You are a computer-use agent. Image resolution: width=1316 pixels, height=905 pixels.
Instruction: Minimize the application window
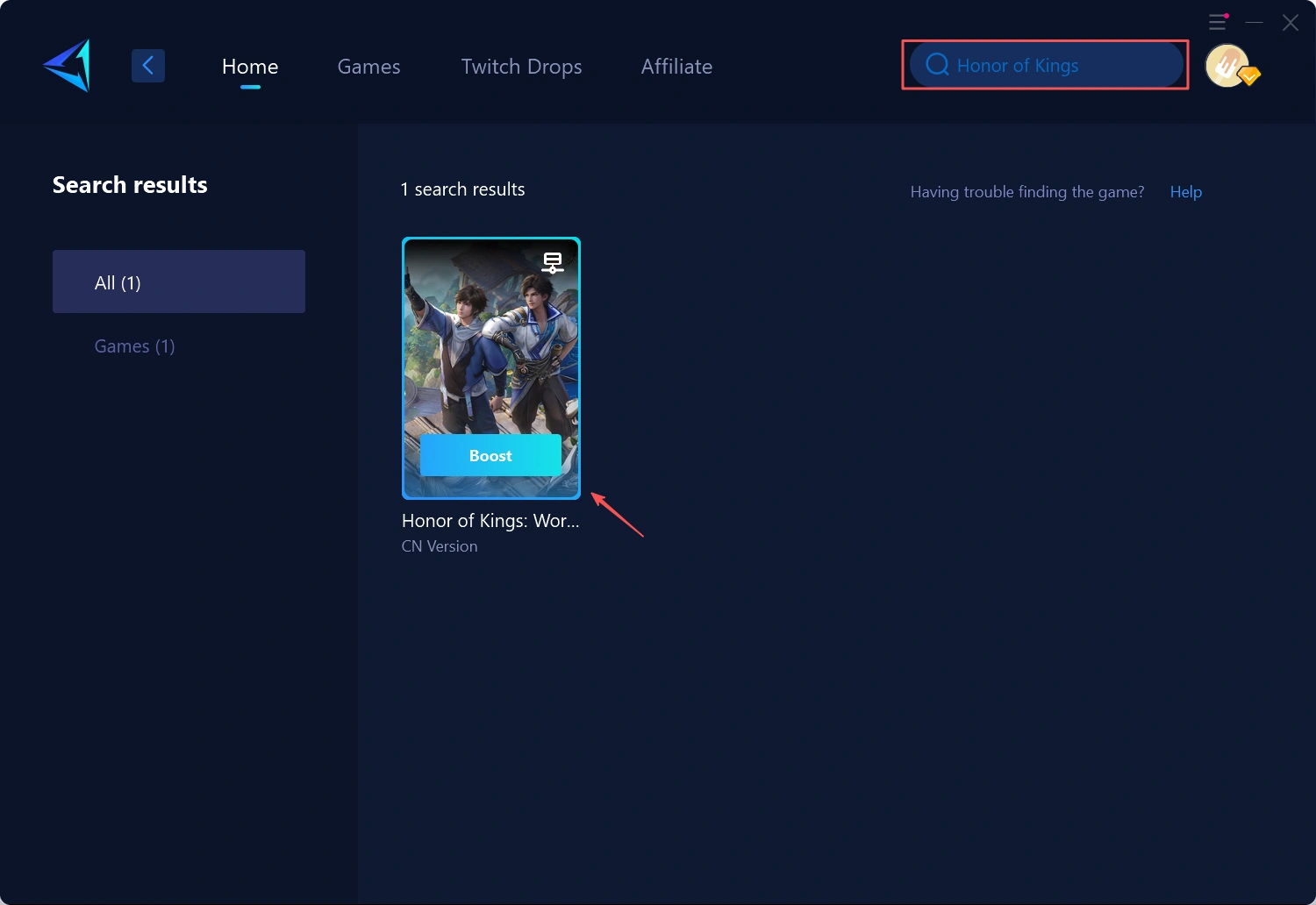[x=1255, y=23]
